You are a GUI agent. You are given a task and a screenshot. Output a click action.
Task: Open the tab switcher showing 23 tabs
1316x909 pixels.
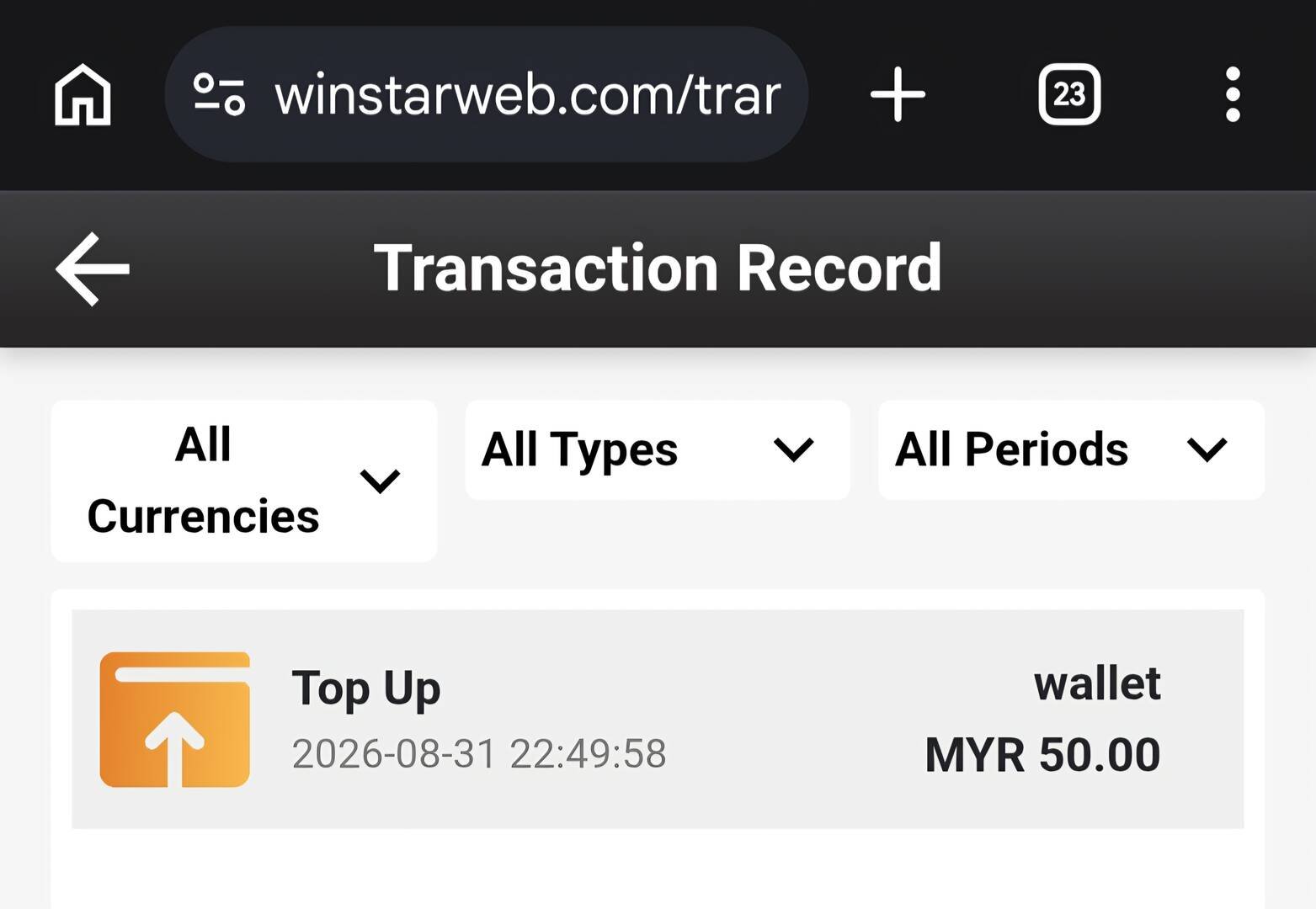[x=1069, y=94]
